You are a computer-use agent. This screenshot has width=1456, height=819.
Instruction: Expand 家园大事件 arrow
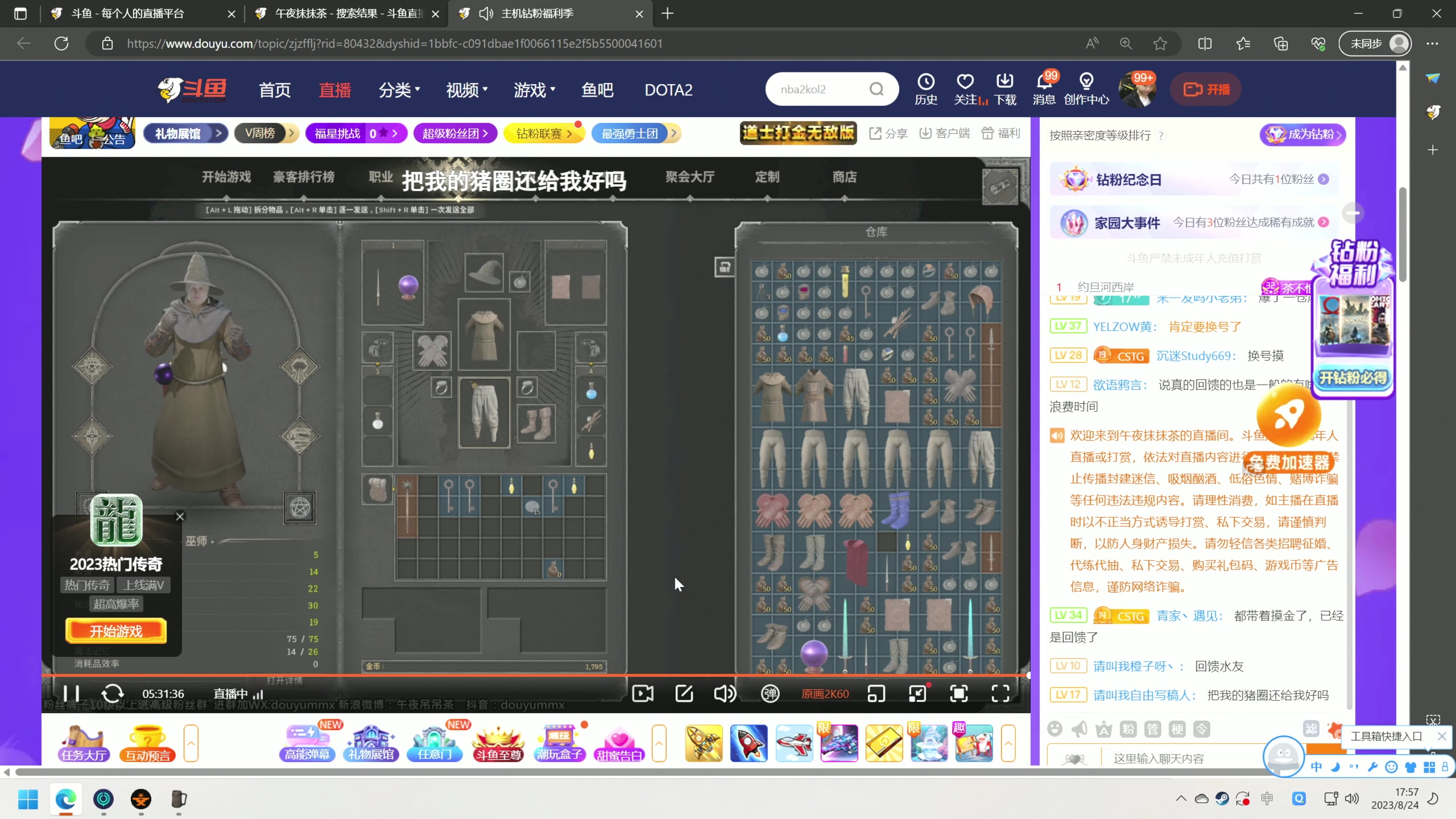coord(1323,222)
